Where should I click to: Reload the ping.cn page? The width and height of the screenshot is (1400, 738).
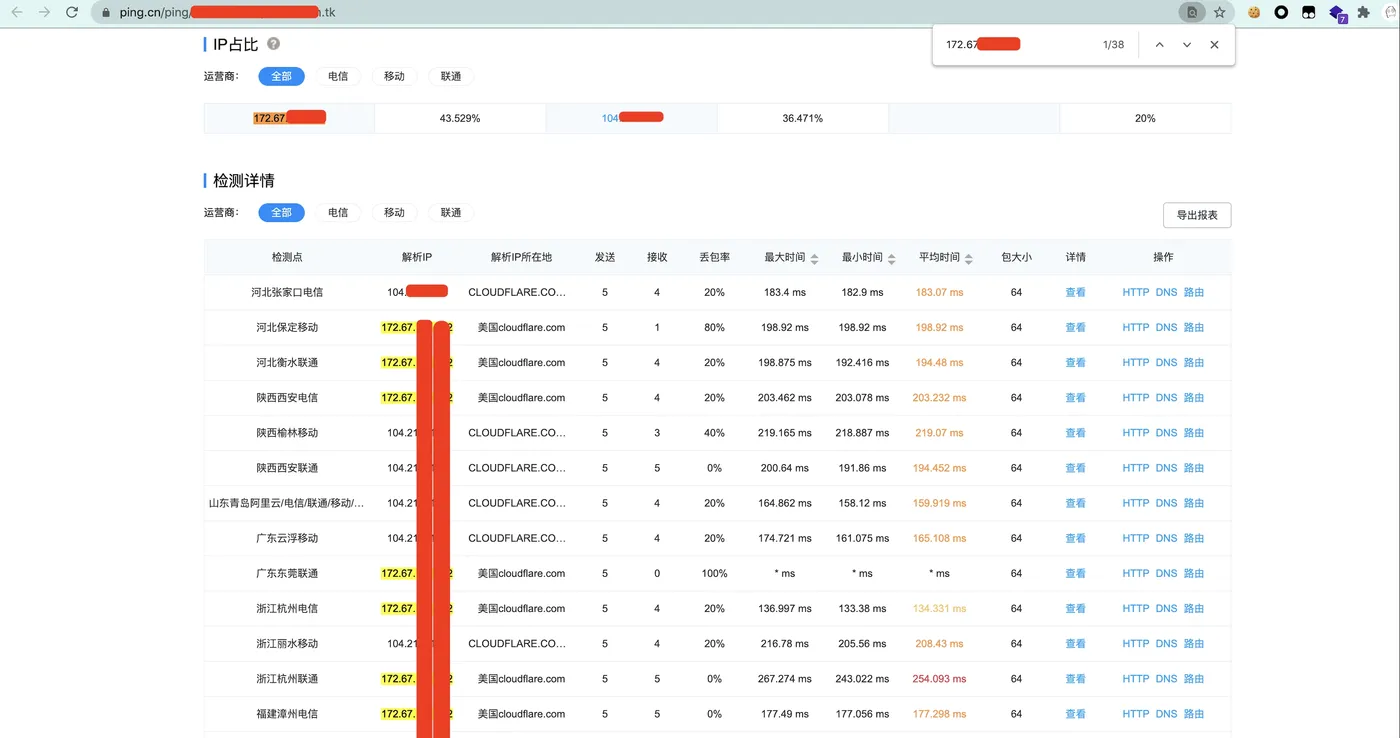click(72, 13)
